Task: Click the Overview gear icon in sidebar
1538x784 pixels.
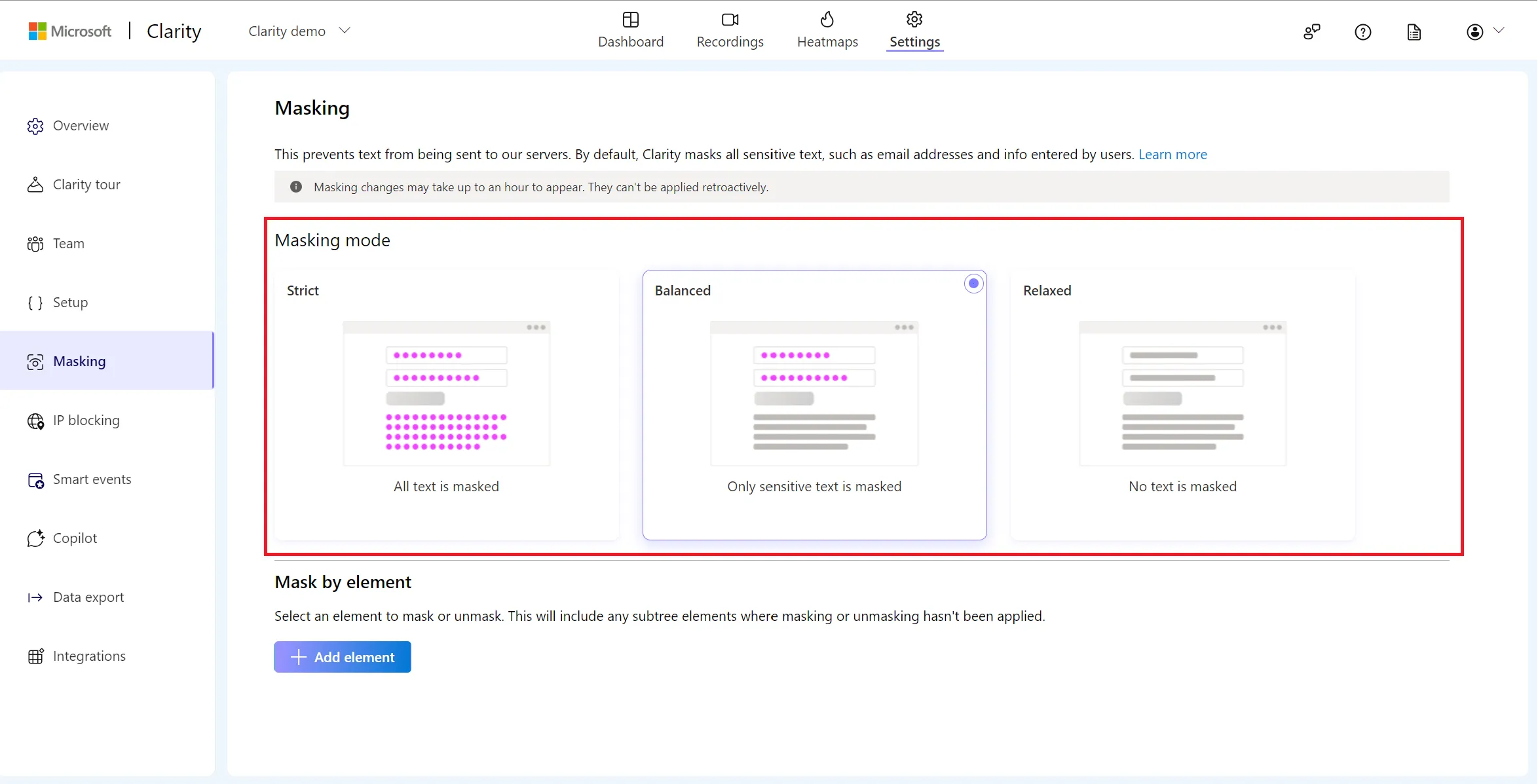Action: (35, 126)
